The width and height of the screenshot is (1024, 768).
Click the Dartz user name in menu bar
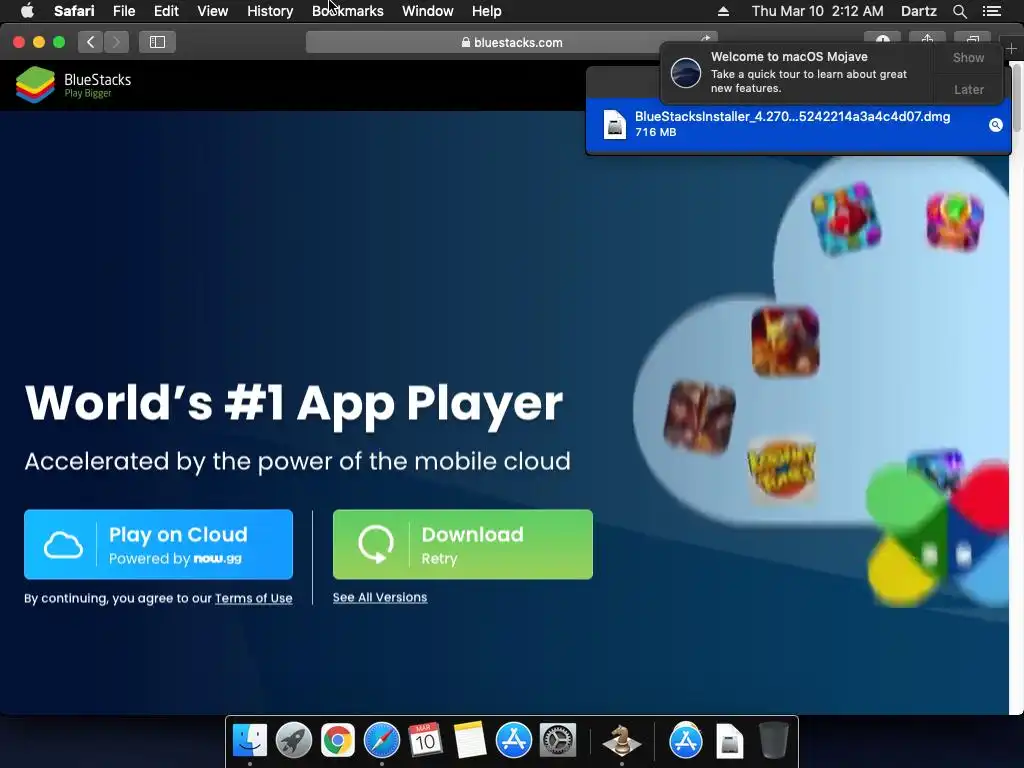(x=918, y=11)
